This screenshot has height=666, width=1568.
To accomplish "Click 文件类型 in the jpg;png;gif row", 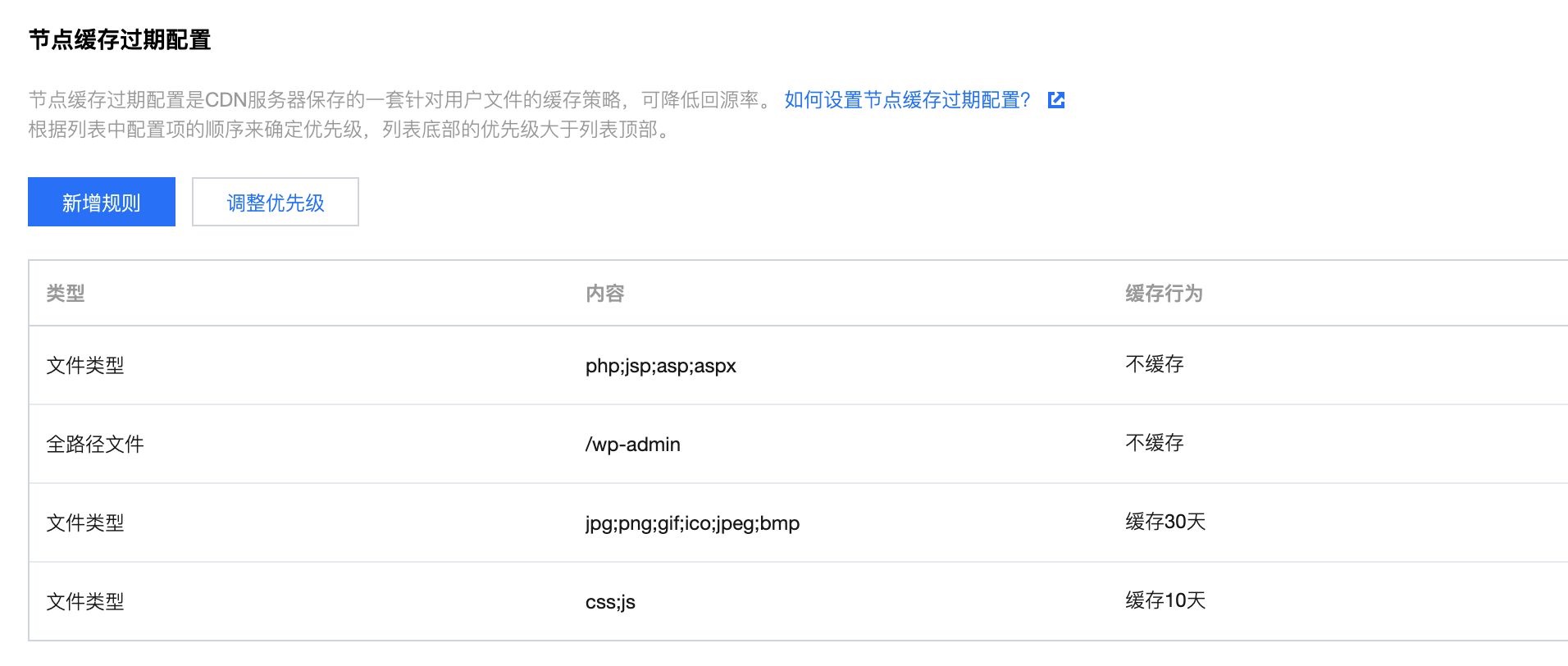I will [x=85, y=523].
